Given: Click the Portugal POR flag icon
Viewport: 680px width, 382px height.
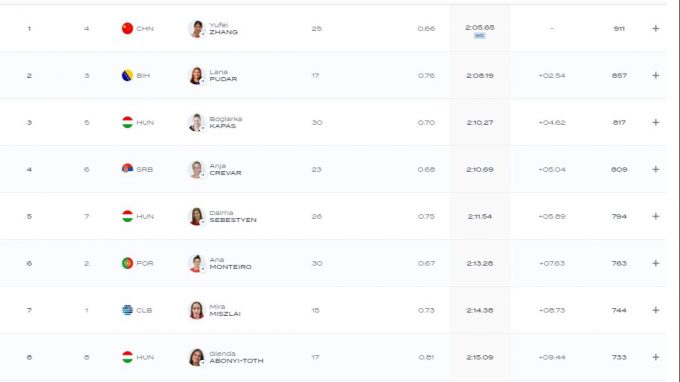Looking at the screenshot, I should 127,263.
